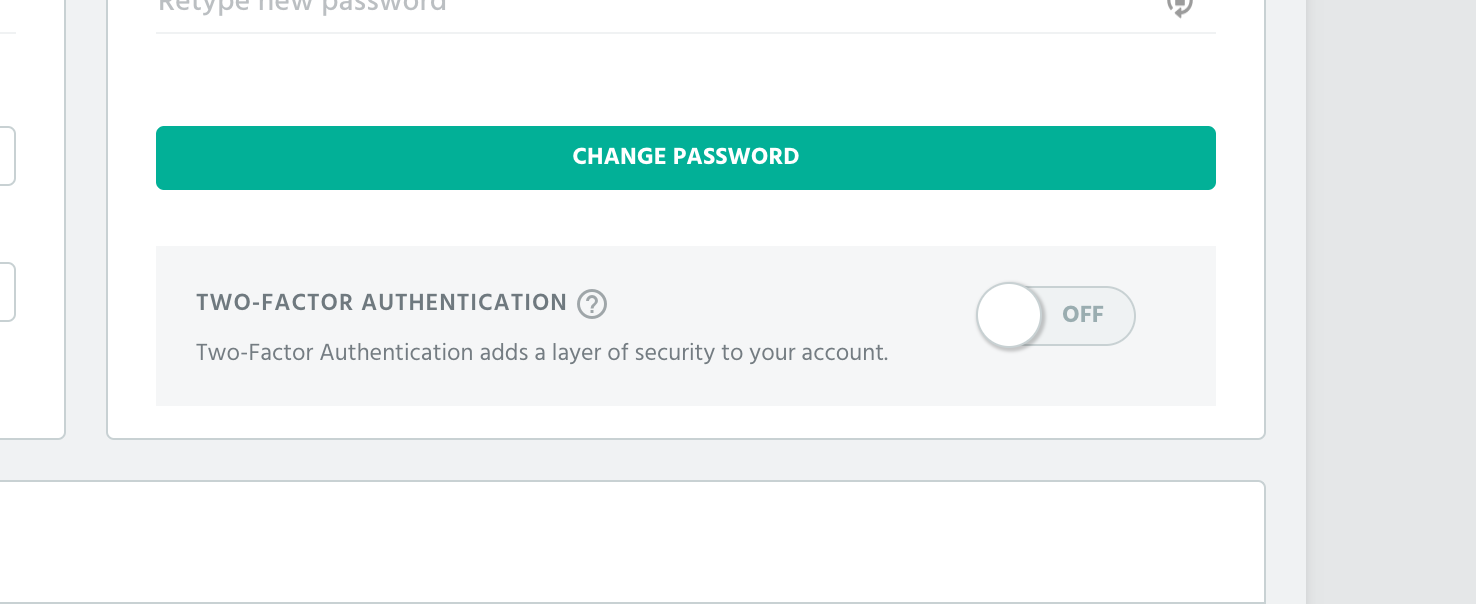Focus the Retype new password field
Image resolution: width=1476 pixels, height=604 pixels.
click(686, 10)
